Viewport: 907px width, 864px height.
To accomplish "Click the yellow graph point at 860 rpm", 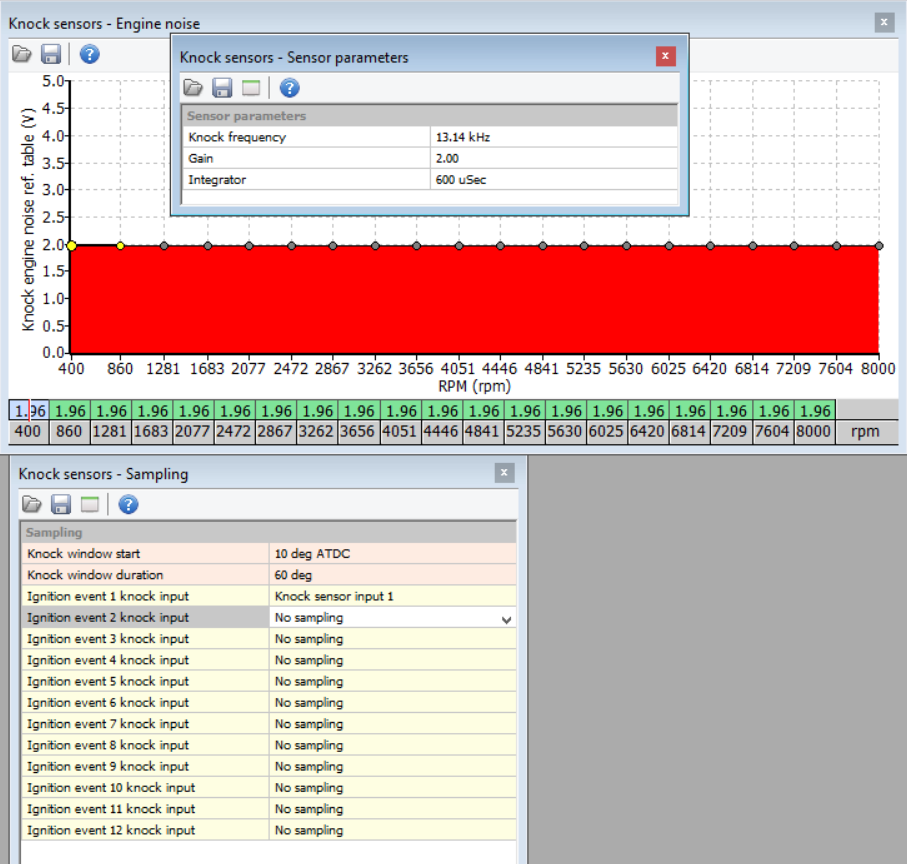I will pos(121,245).
